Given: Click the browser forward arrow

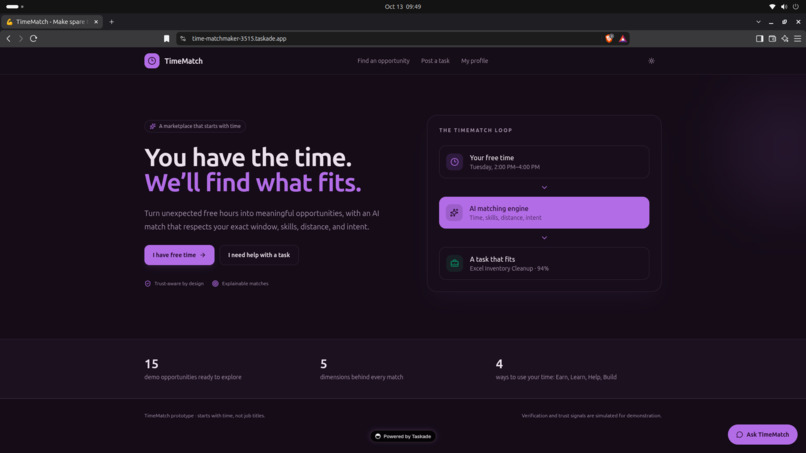Looking at the screenshot, I should point(21,39).
